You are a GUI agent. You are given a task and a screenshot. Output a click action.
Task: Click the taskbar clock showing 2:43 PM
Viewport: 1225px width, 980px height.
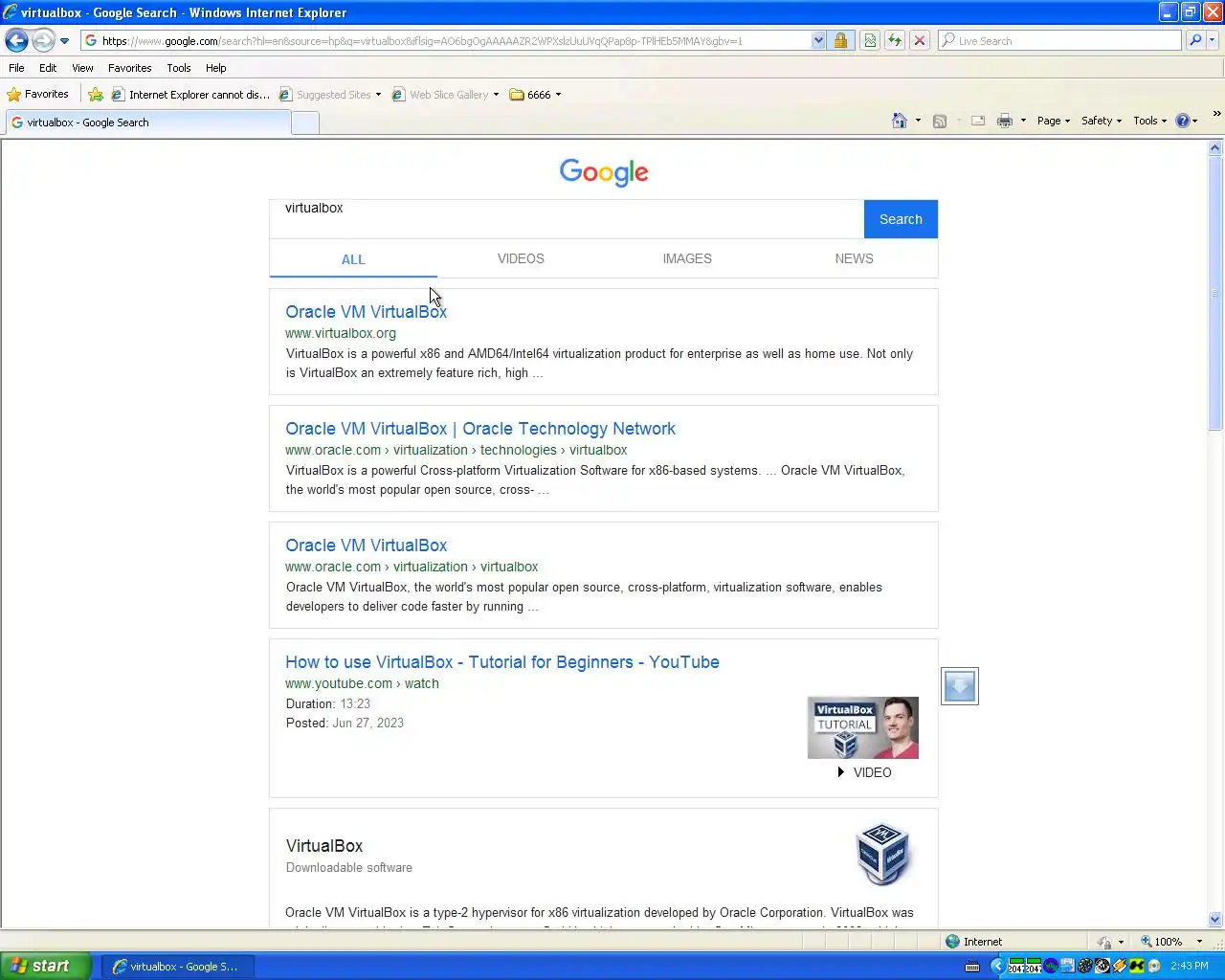pyautogui.click(x=1190, y=967)
